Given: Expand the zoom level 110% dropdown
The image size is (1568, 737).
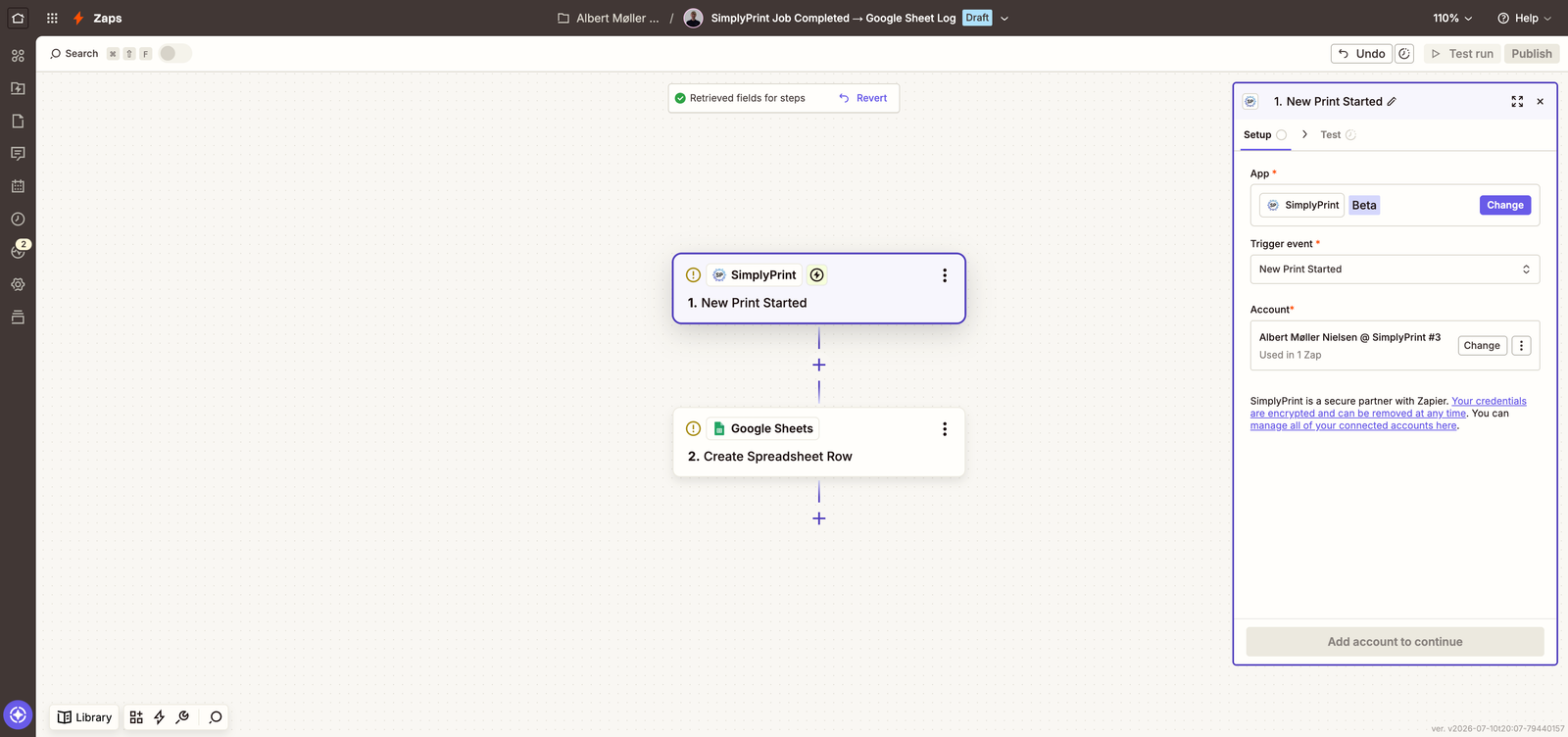Looking at the screenshot, I should point(1452,18).
